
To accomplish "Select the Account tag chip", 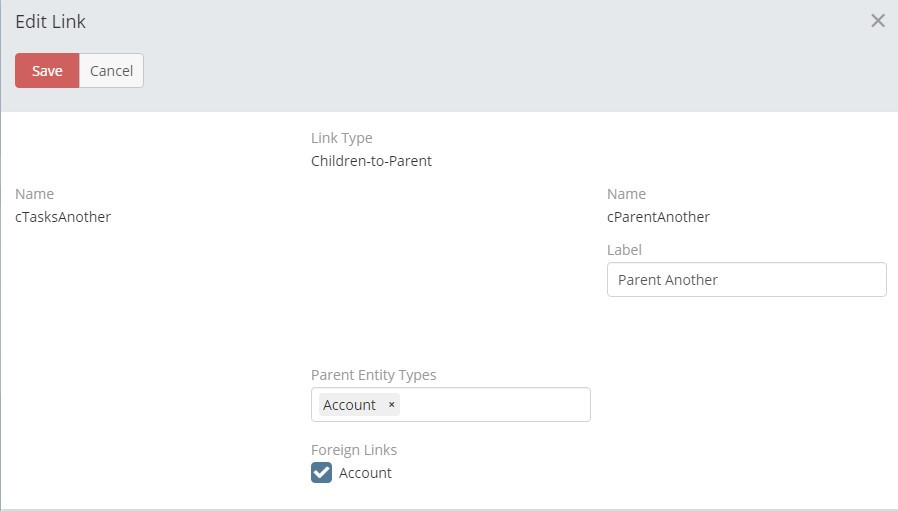I will [349, 405].
